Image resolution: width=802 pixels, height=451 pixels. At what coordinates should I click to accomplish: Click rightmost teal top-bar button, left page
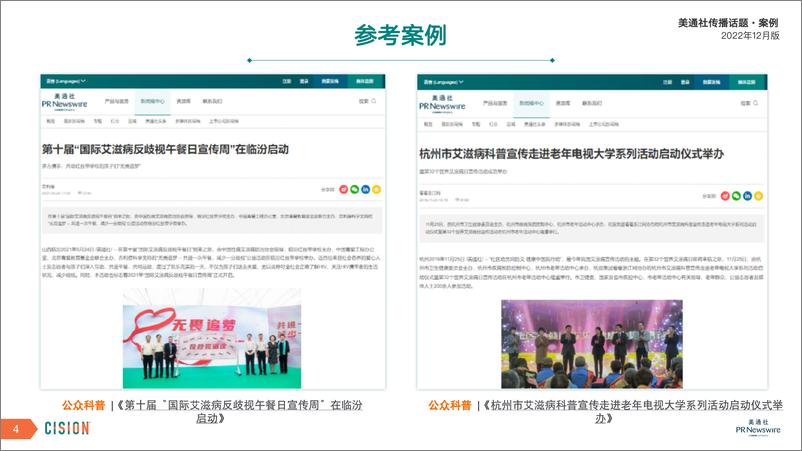(365, 81)
